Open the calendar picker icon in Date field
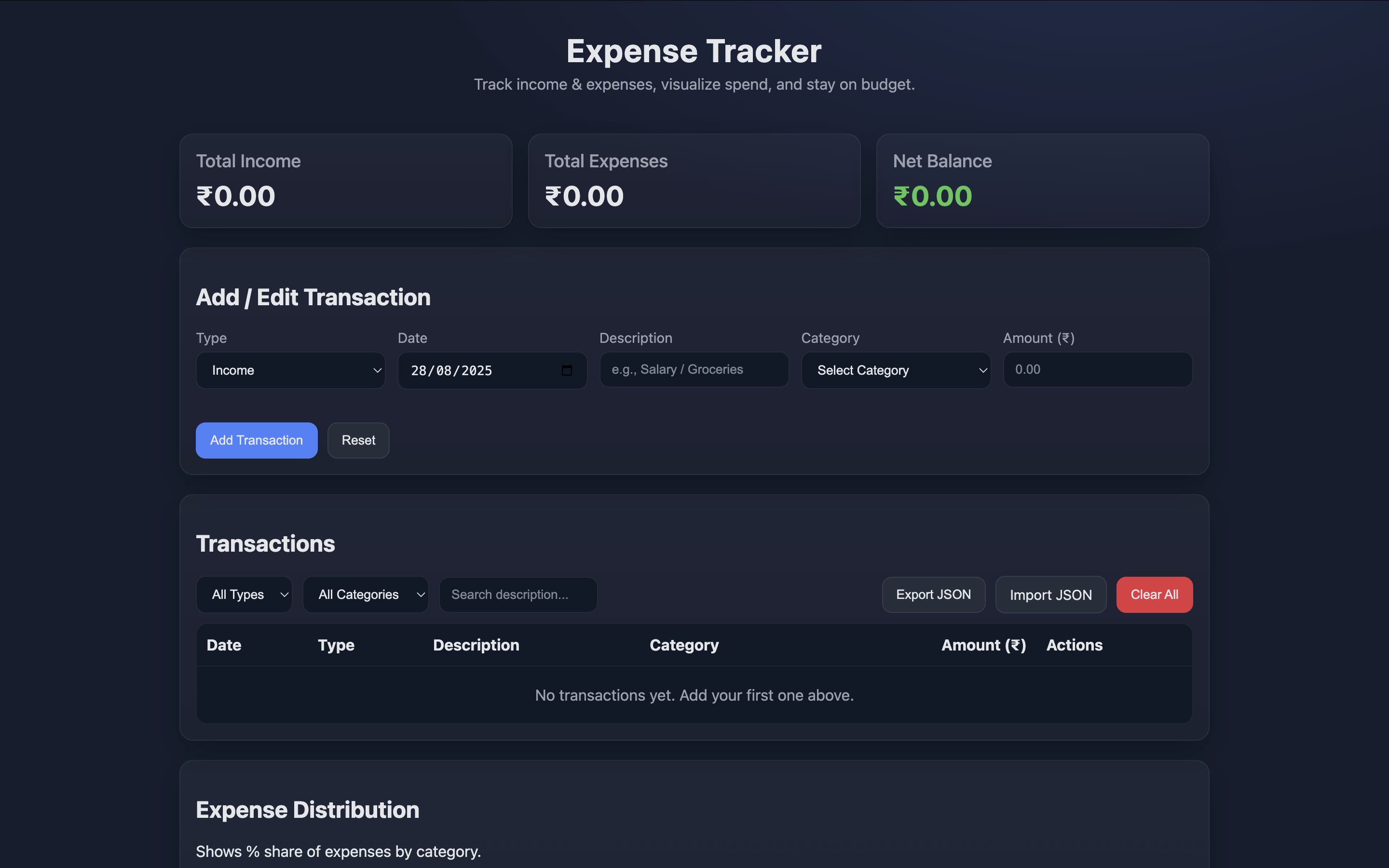Viewport: 1389px width, 868px height. pos(567,370)
